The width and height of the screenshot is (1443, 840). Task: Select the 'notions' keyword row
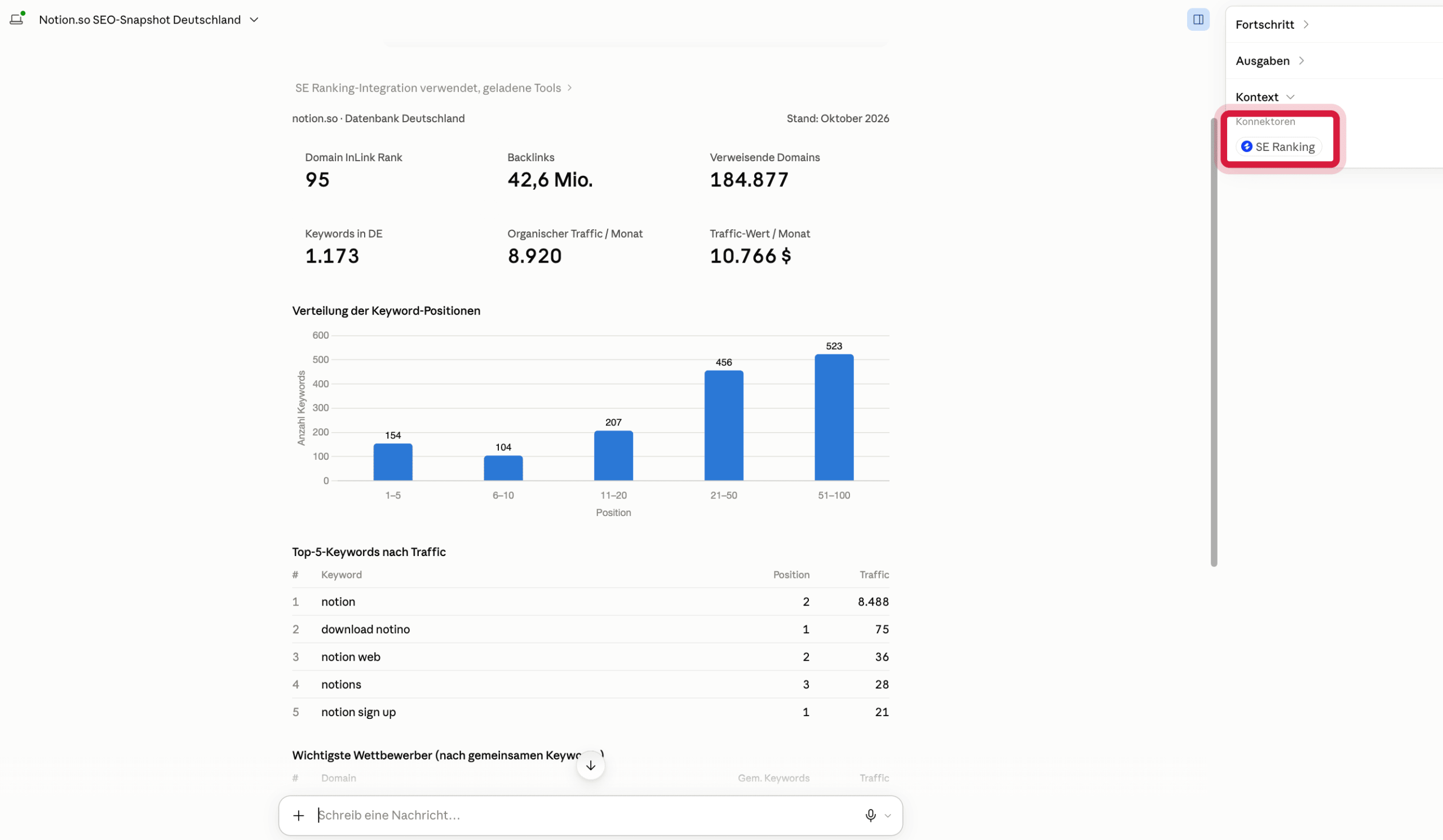[590, 684]
